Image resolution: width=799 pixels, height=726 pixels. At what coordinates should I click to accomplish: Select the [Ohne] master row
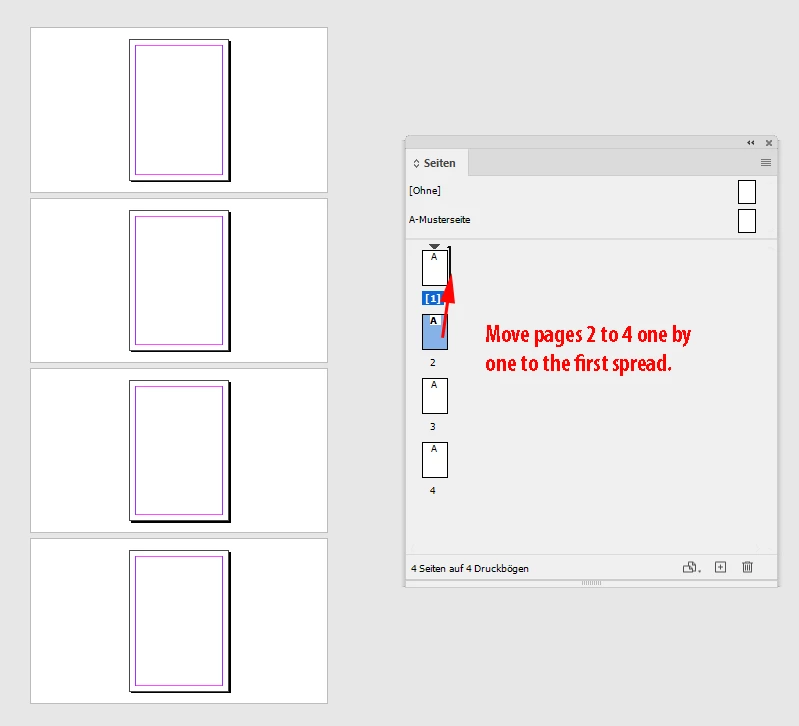pyautogui.click(x=591, y=191)
